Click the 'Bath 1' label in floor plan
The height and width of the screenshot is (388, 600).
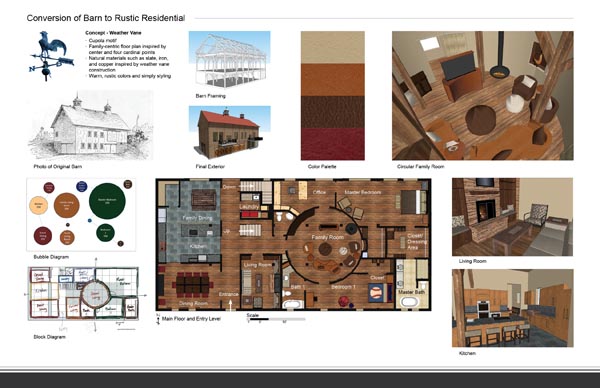pos(298,287)
